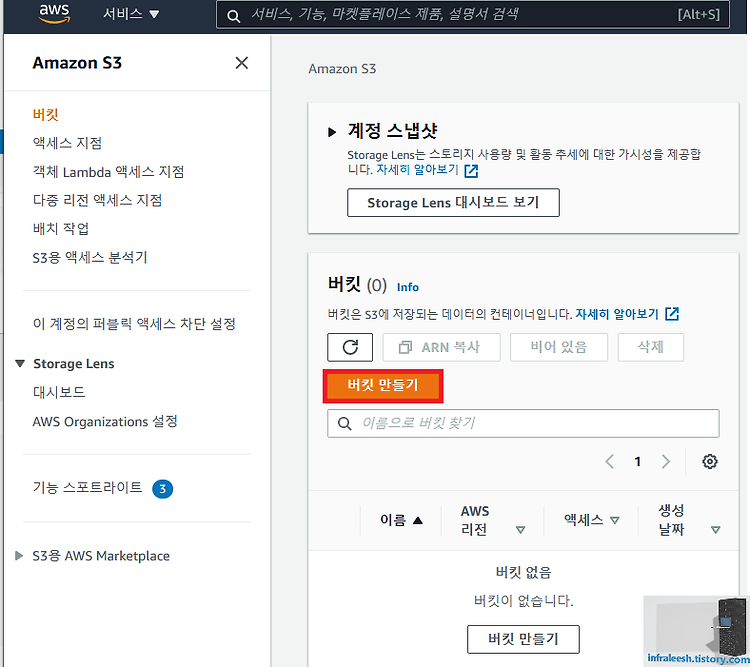
Task: Open the Info link next to 버킷
Action: (x=408, y=287)
